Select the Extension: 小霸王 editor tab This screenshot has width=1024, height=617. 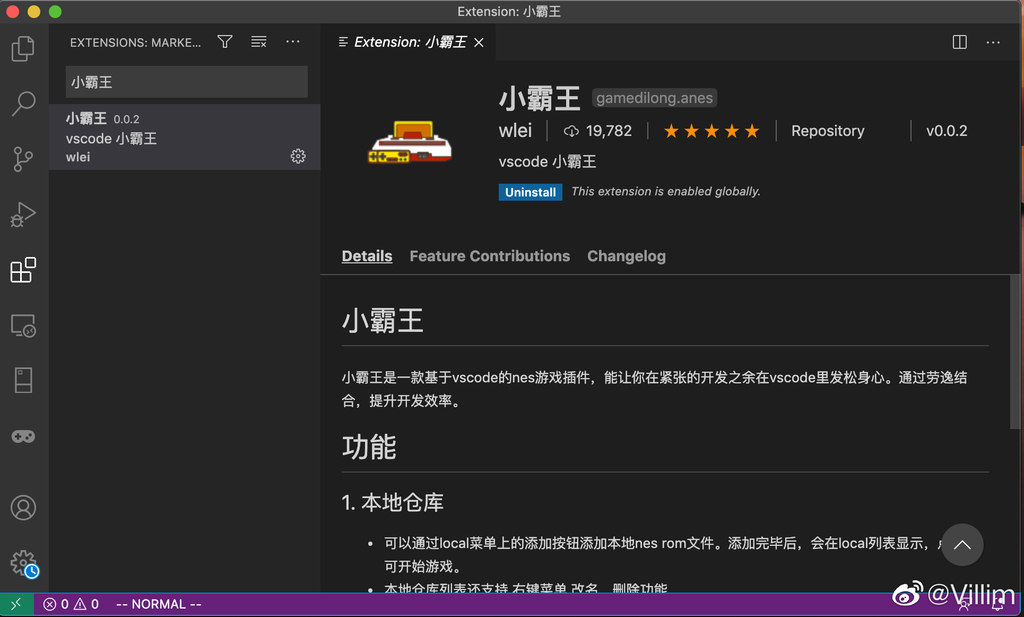coord(410,42)
